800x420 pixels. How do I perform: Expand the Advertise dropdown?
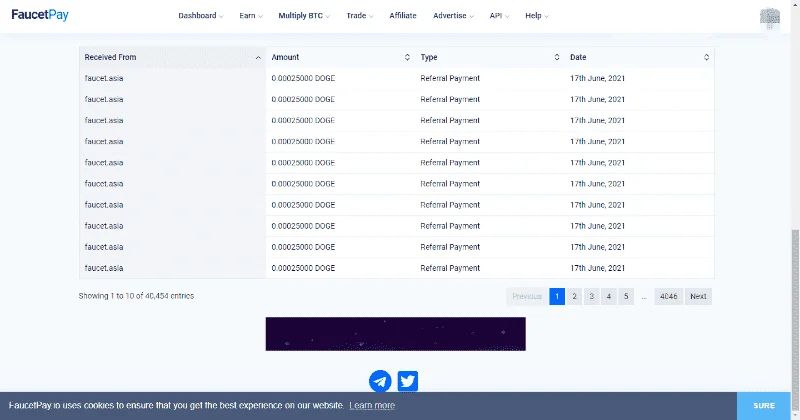tap(454, 16)
